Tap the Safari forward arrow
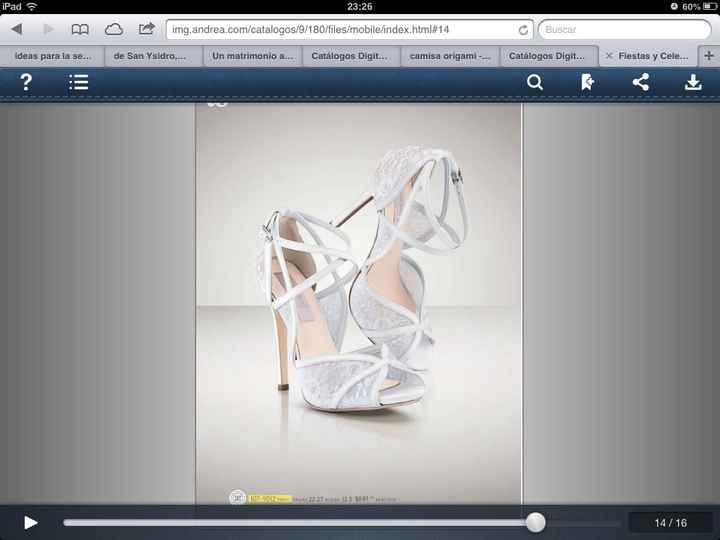The width and height of the screenshot is (720, 540). 48,29
